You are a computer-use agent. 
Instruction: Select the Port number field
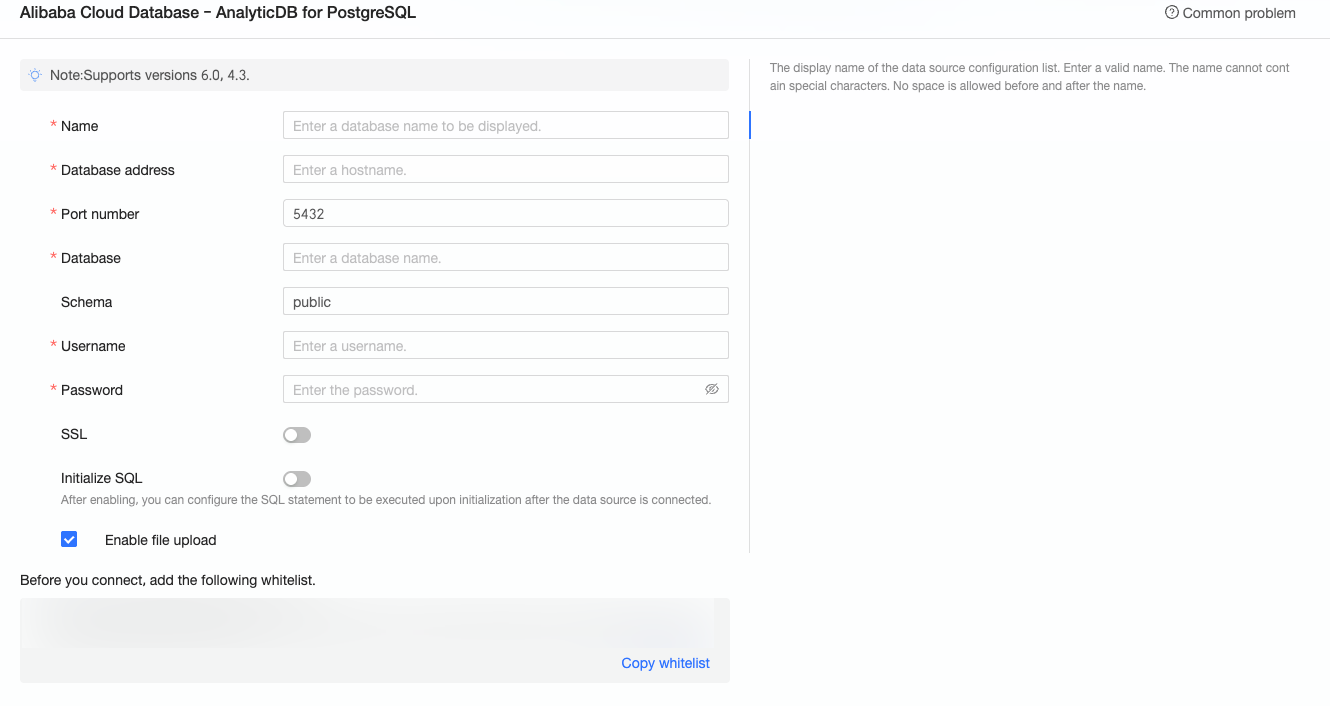coord(505,214)
